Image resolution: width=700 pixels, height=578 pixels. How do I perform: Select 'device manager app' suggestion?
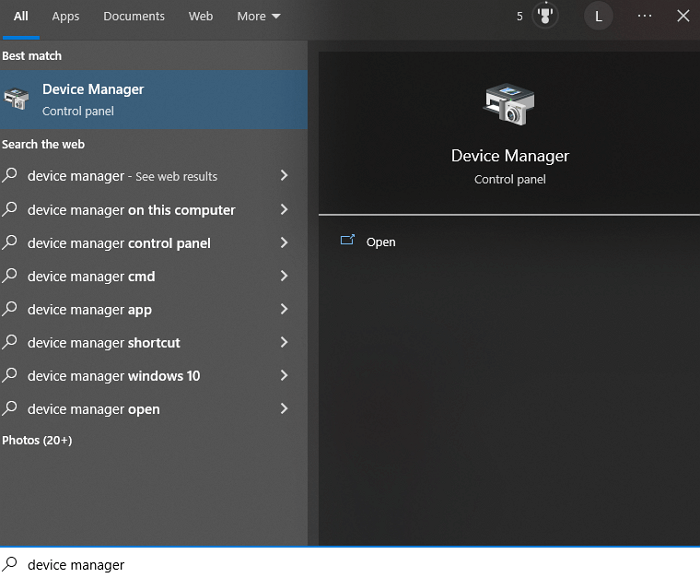(90, 310)
